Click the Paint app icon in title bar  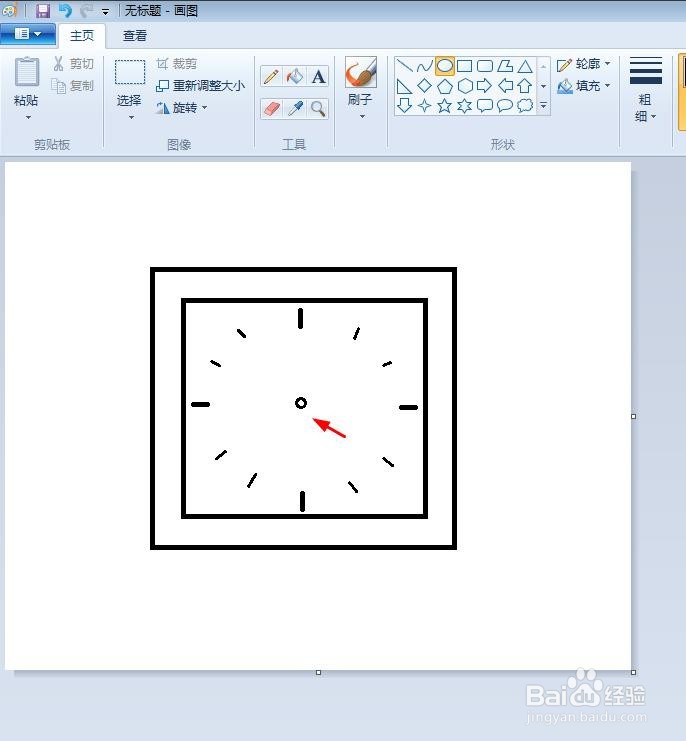(x=10, y=10)
